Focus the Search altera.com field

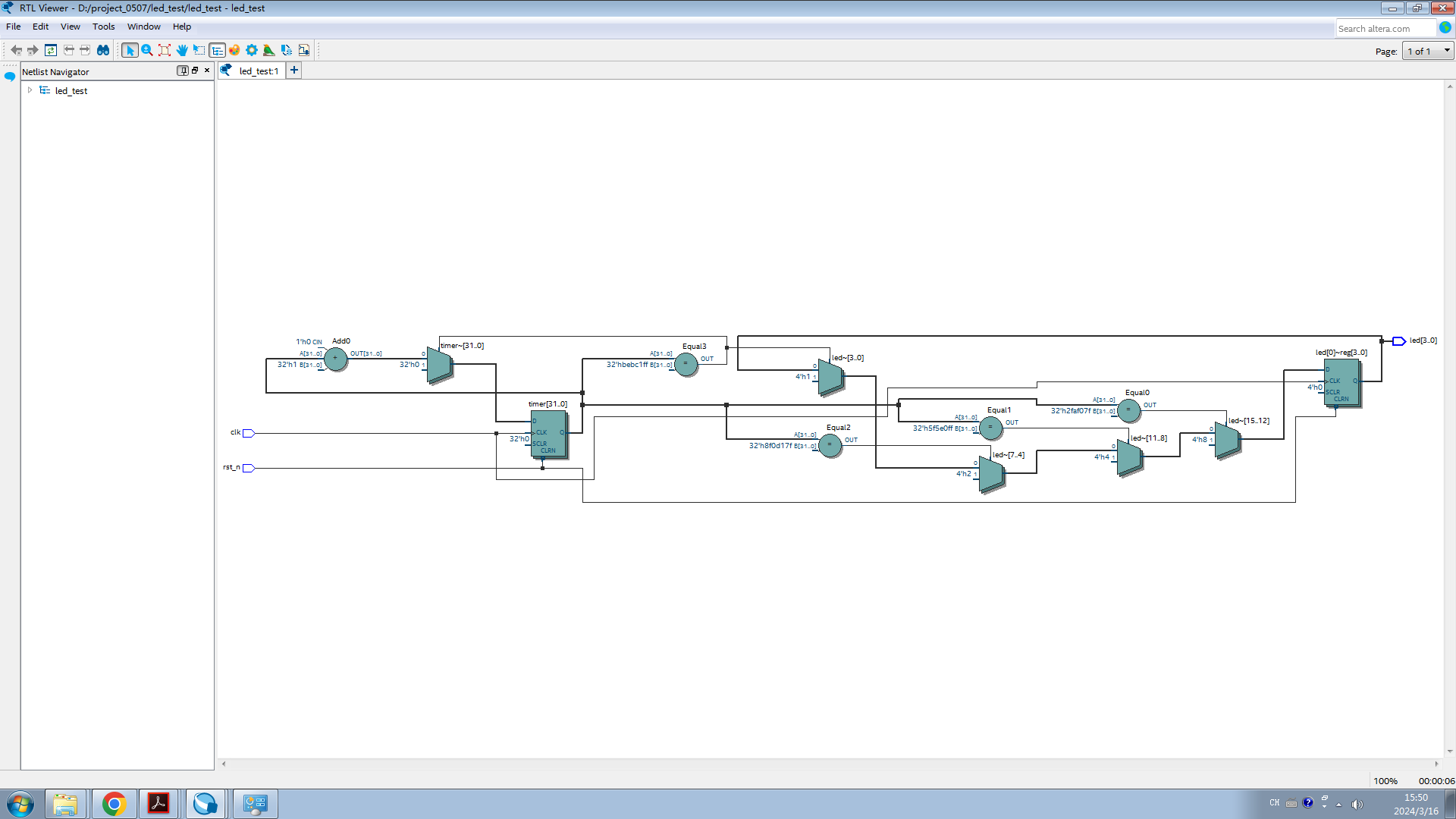coord(1386,29)
